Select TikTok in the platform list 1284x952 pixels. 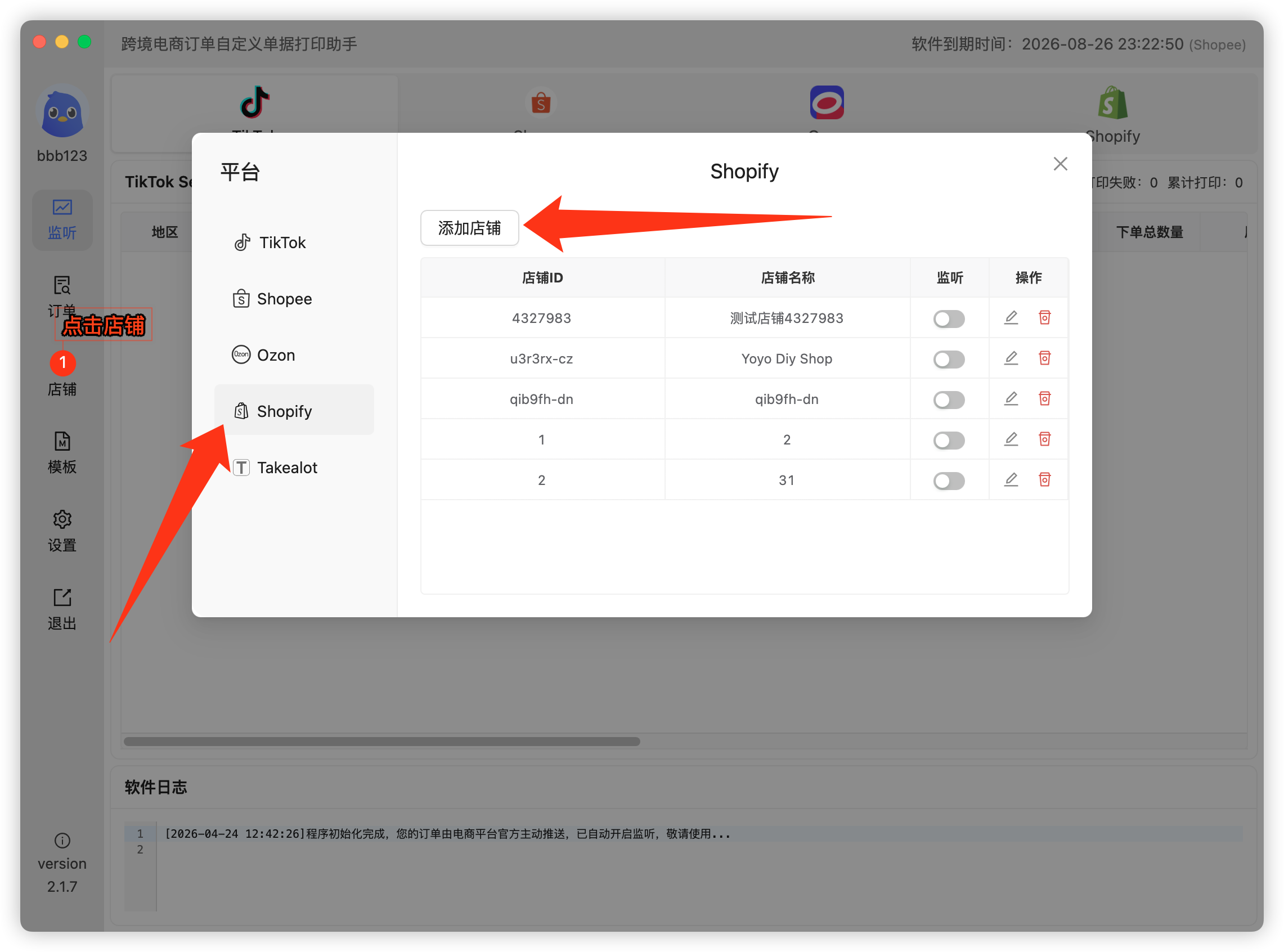point(294,243)
